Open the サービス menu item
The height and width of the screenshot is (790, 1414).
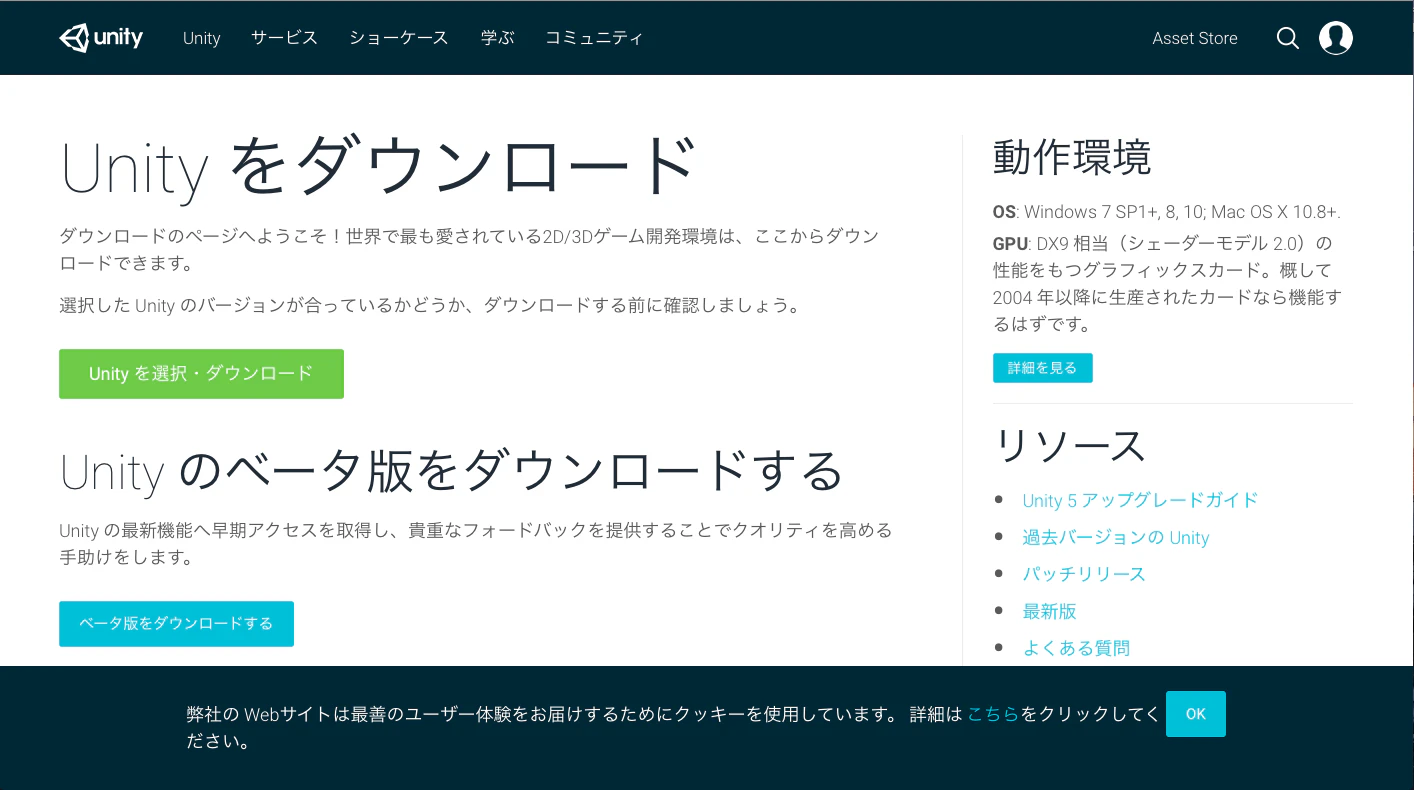(284, 38)
